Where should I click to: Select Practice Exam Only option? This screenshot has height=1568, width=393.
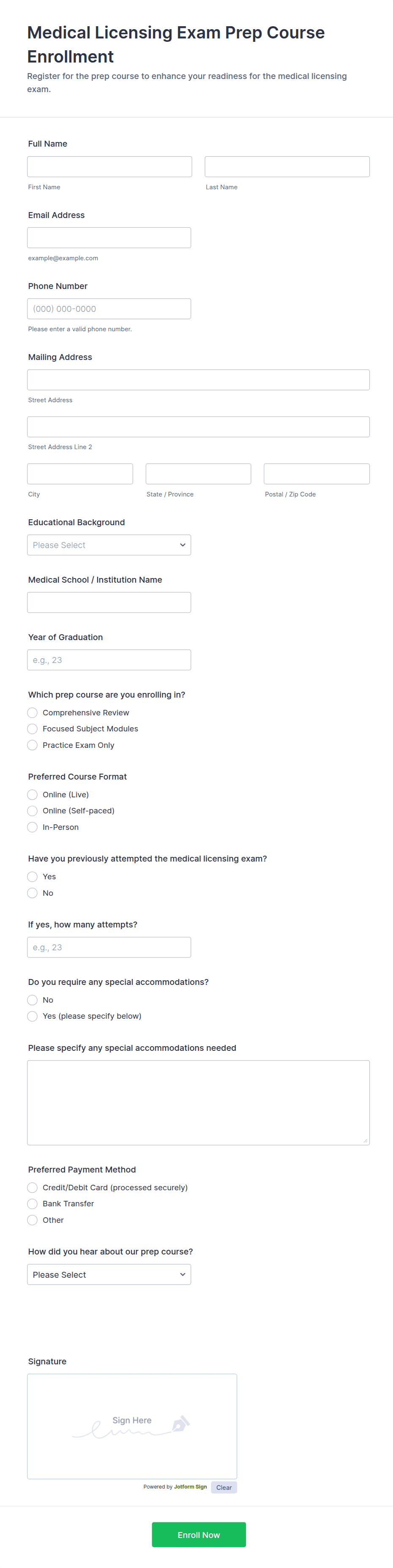click(33, 745)
